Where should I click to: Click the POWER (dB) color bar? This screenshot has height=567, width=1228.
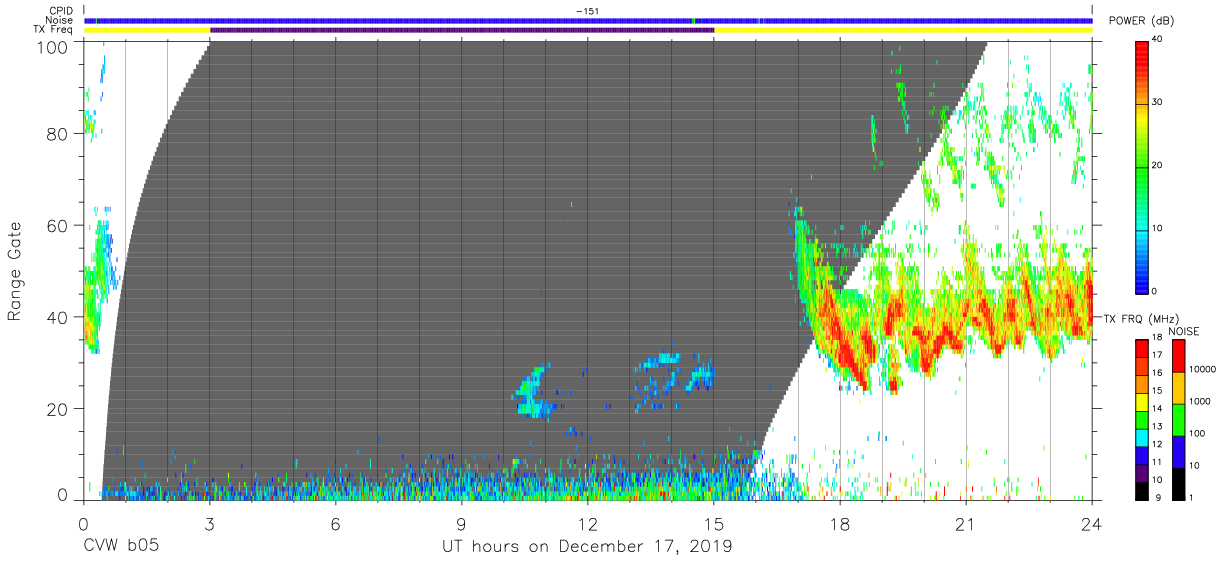point(1141,166)
